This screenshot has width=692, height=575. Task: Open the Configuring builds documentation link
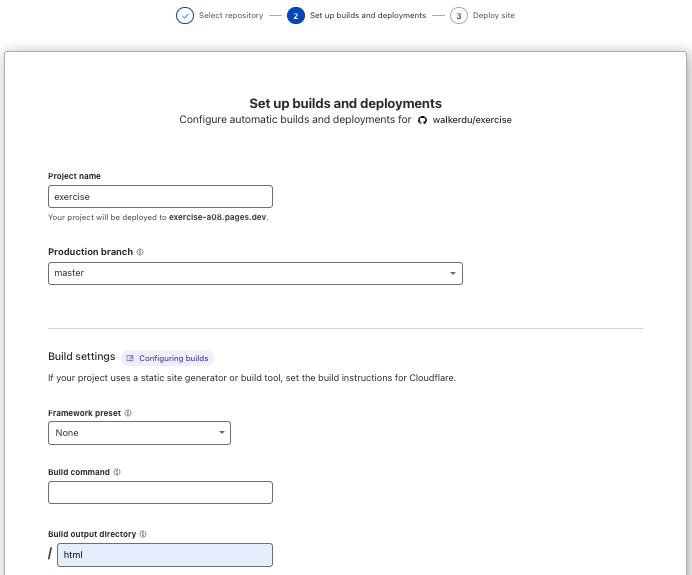[x=173, y=358]
